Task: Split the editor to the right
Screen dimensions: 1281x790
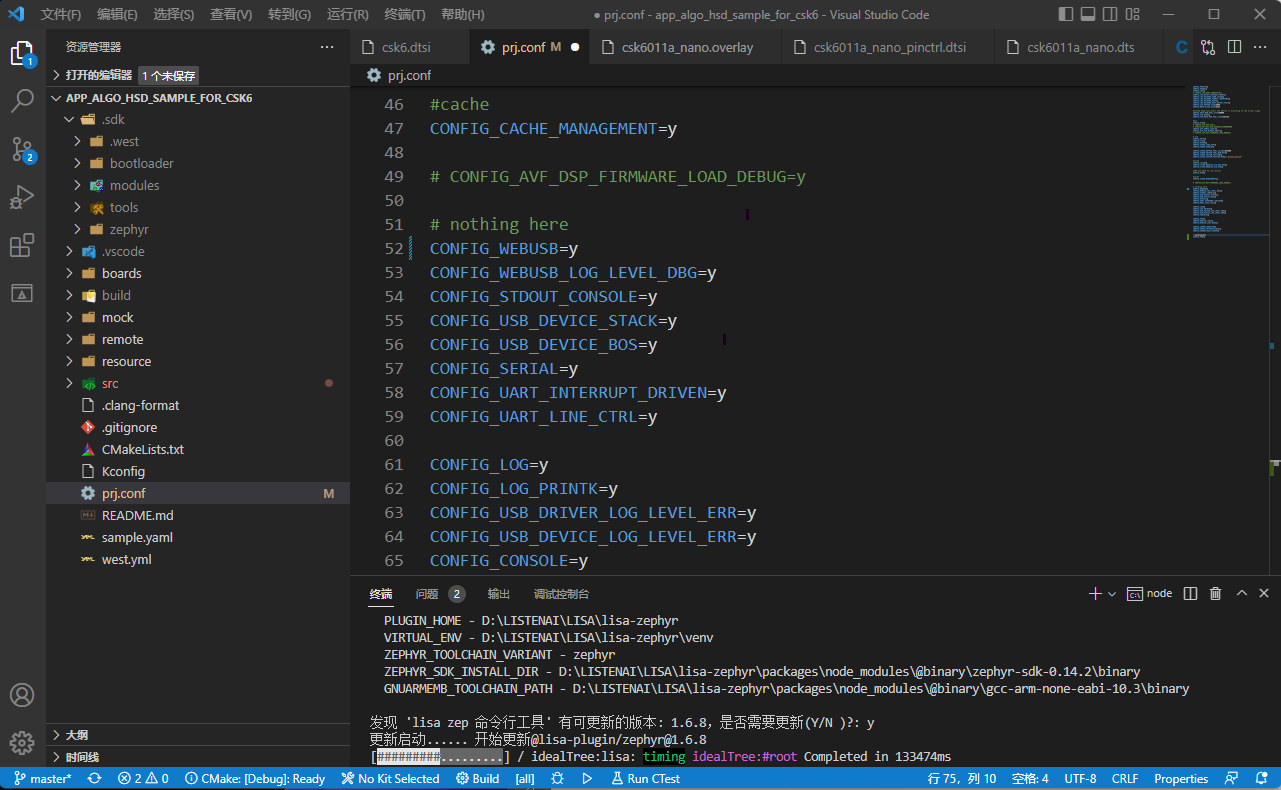Action: tap(1234, 47)
